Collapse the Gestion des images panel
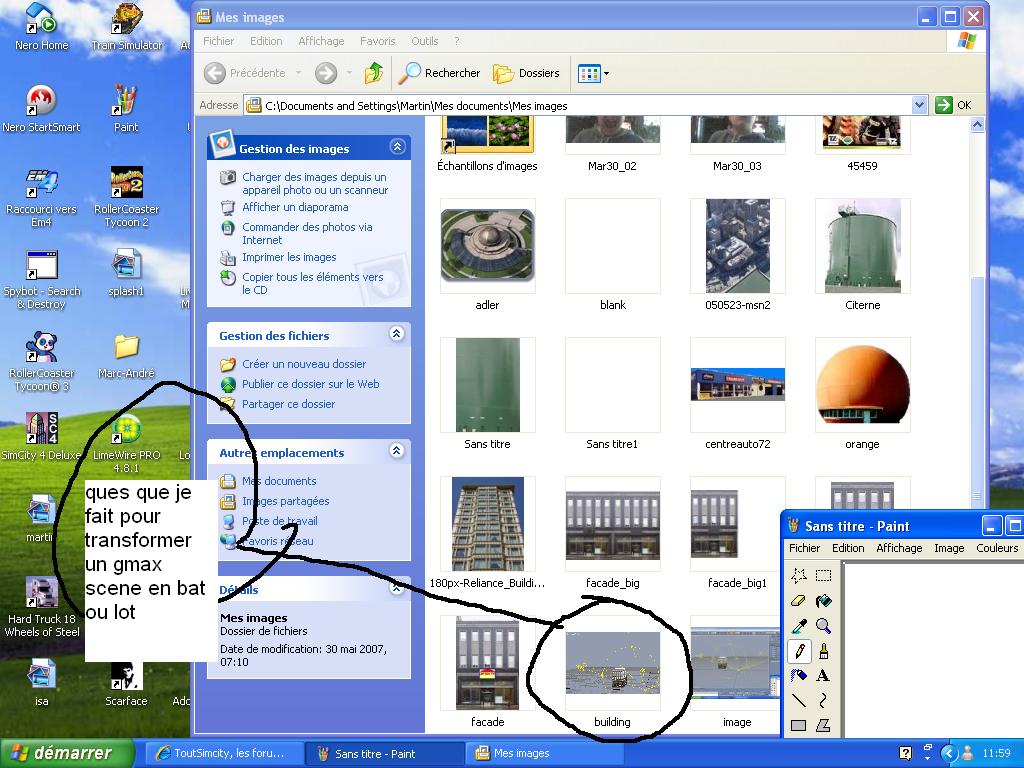 click(397, 147)
